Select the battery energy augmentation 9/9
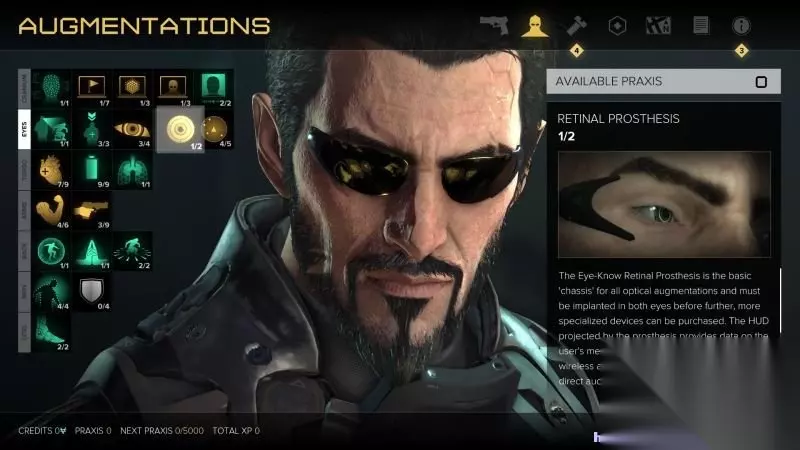800x450 pixels. [x=92, y=170]
